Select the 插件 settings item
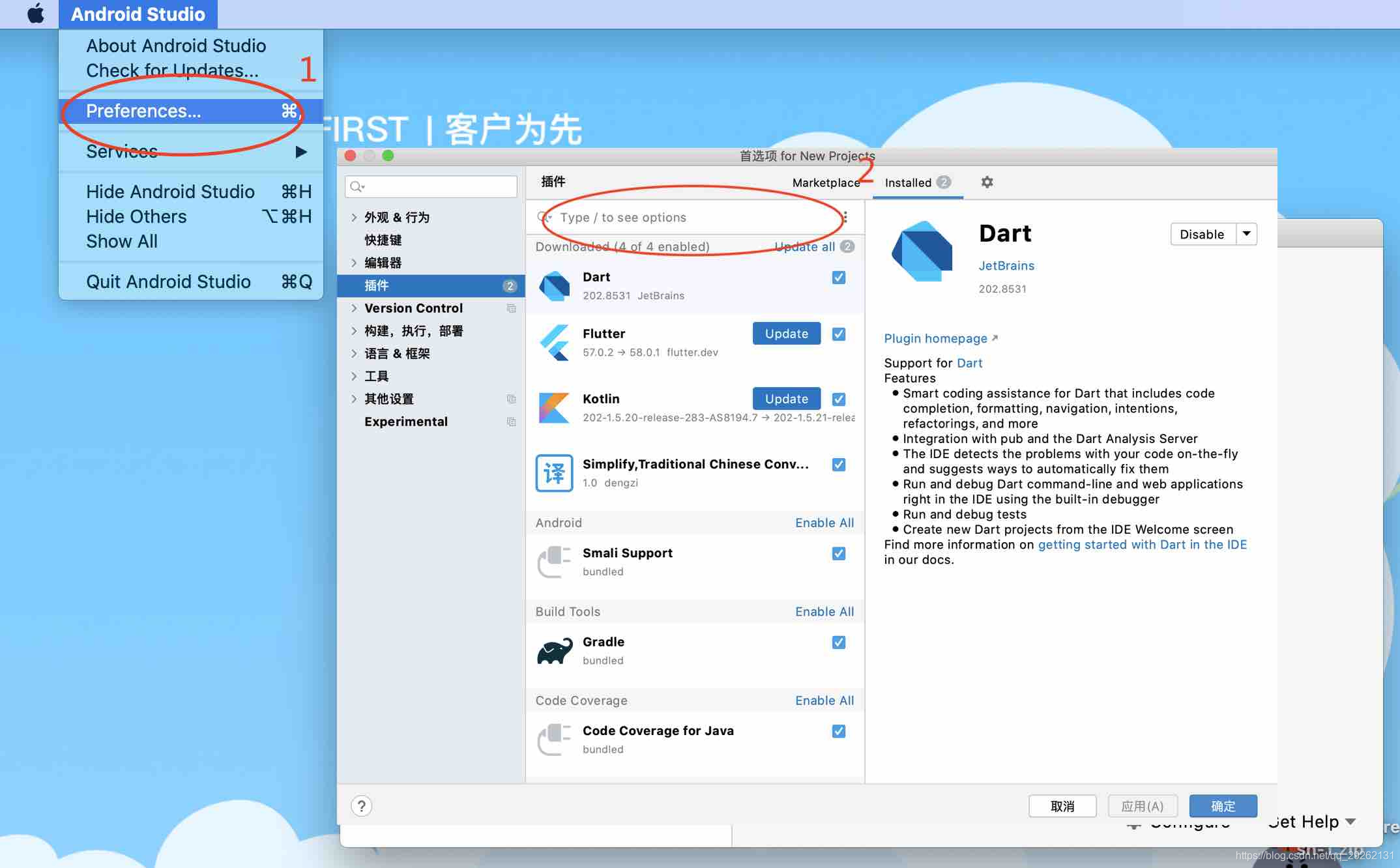1400x868 pixels. coord(431,285)
